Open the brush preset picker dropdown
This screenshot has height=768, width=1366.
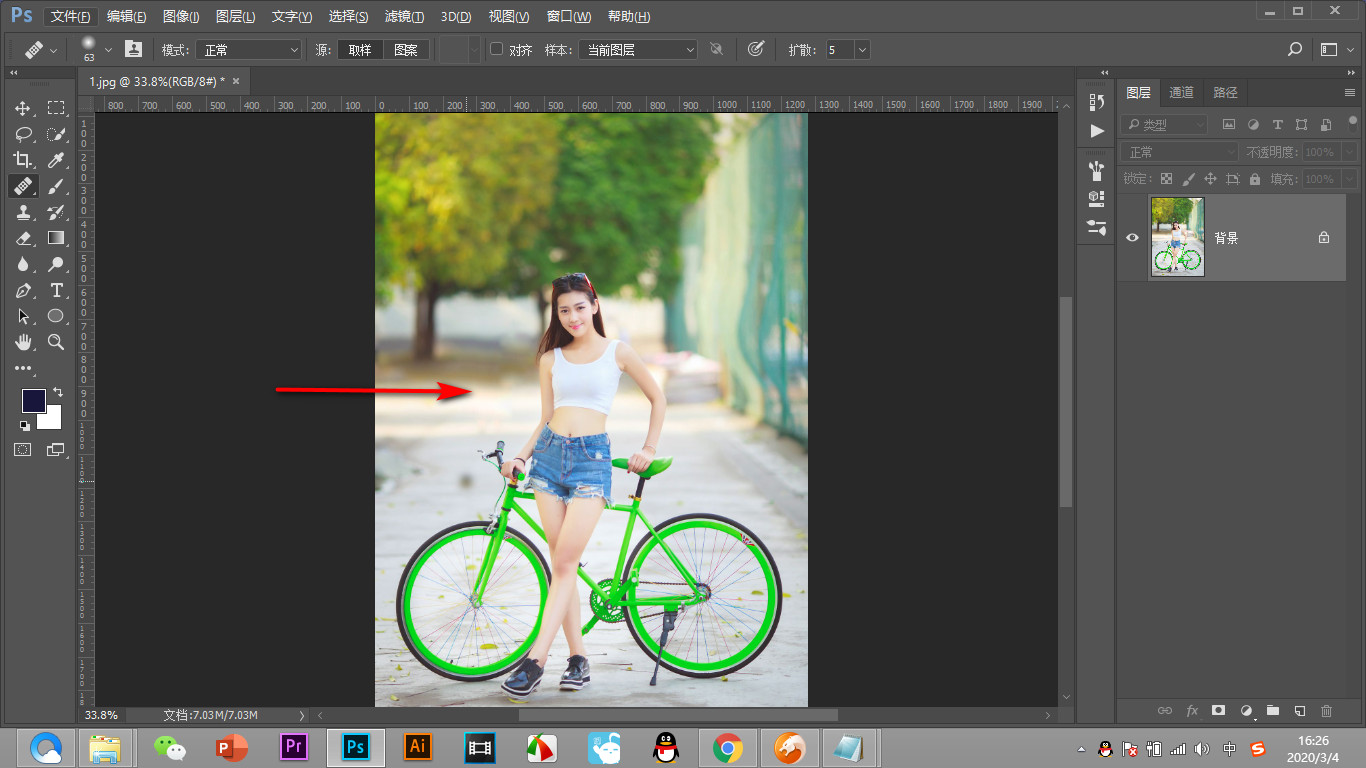point(109,49)
